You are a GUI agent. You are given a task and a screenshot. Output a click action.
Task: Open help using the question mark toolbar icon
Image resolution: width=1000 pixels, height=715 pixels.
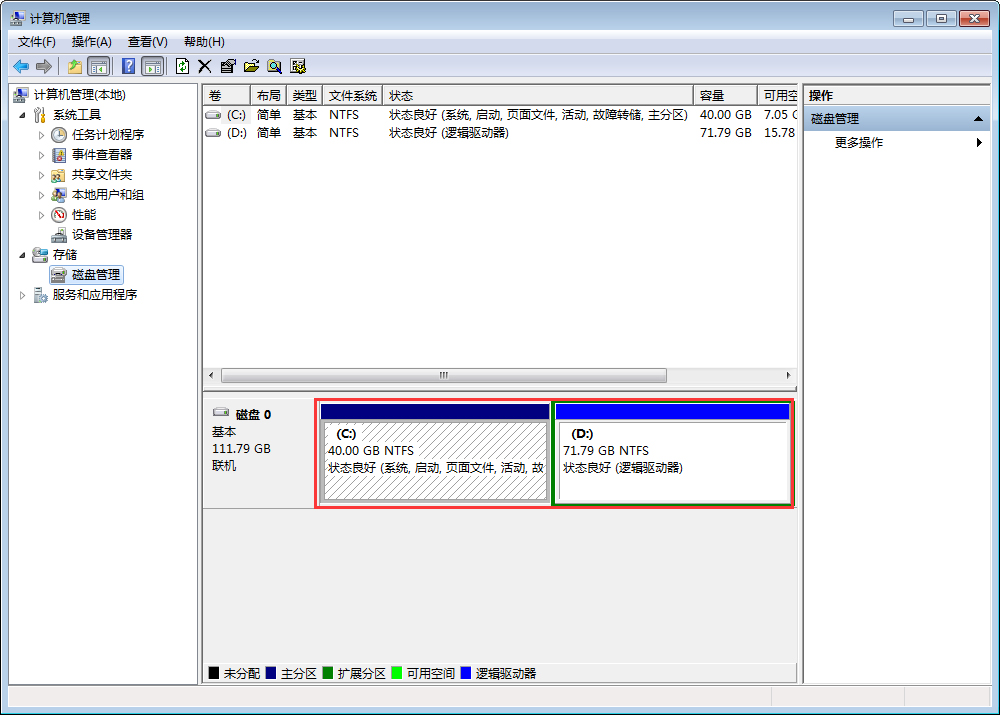pos(128,66)
